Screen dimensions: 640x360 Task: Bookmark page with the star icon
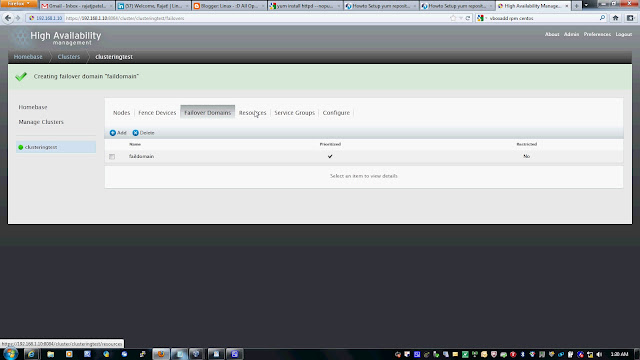coord(453,18)
